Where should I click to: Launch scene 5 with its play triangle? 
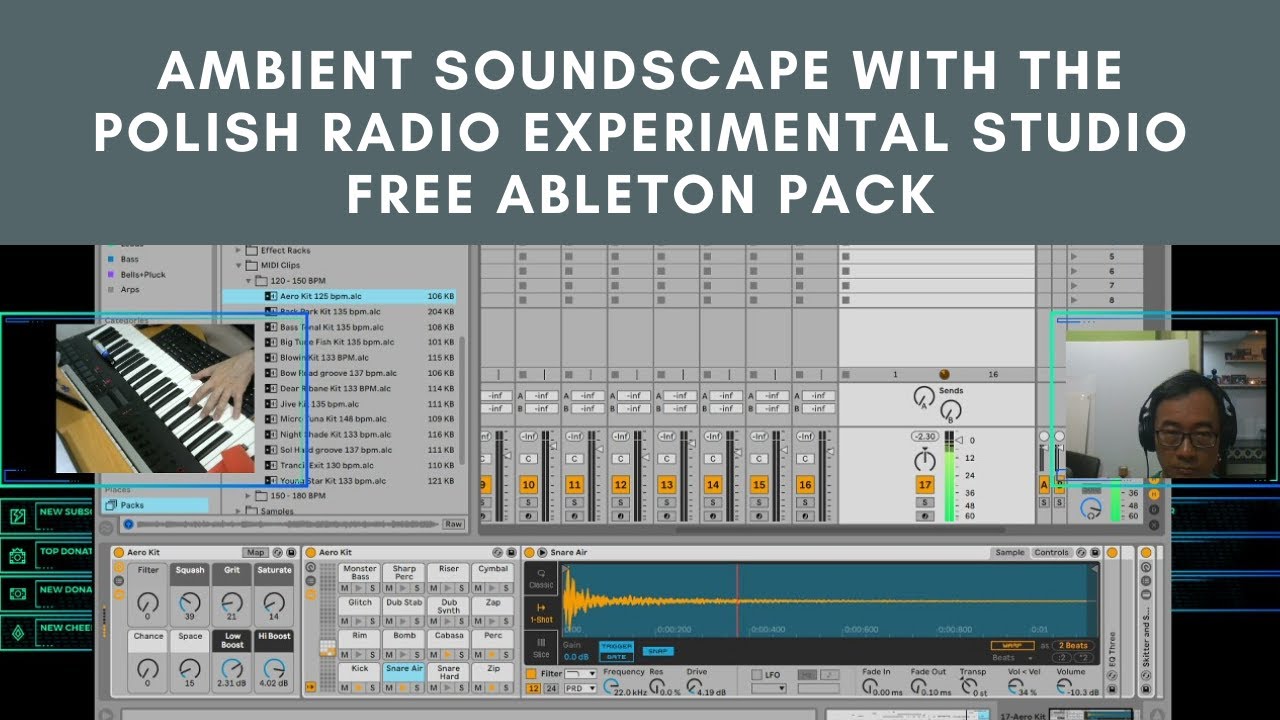pos(1075,257)
